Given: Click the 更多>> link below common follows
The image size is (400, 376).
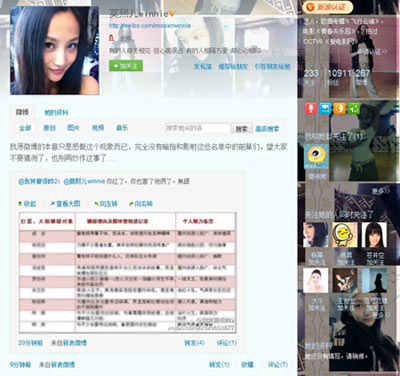Looking at the screenshot, I should (x=381, y=191).
